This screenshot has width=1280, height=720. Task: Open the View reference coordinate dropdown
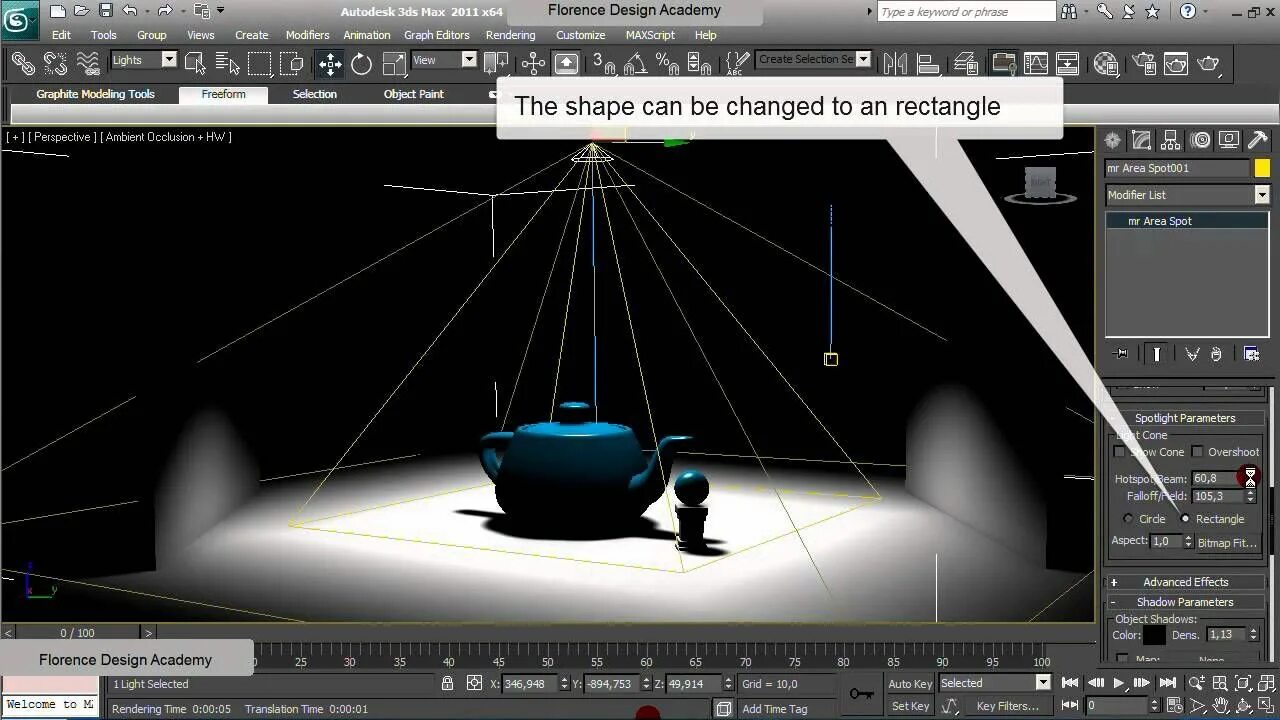[469, 60]
